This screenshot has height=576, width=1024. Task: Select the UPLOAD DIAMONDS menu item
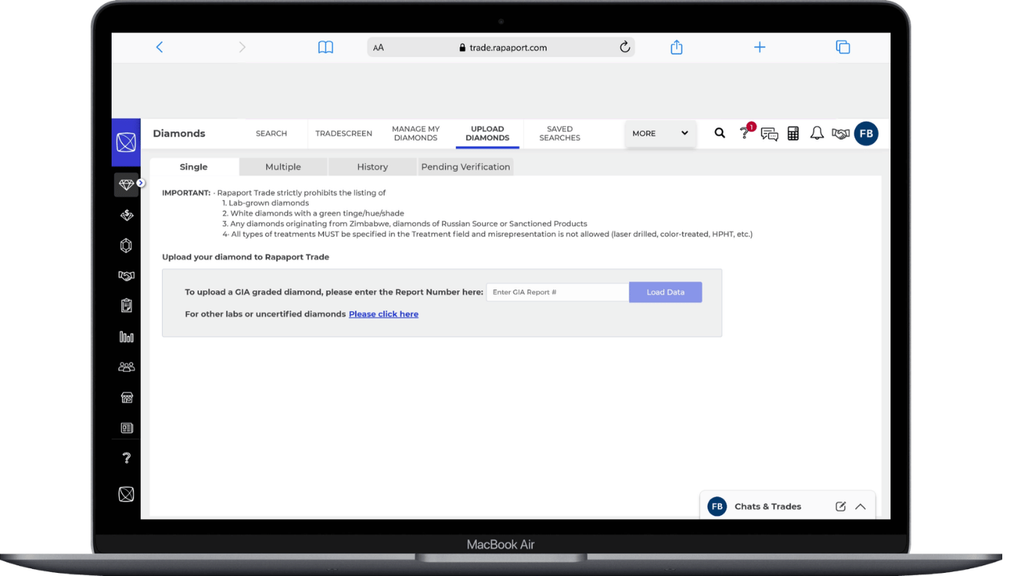487,133
